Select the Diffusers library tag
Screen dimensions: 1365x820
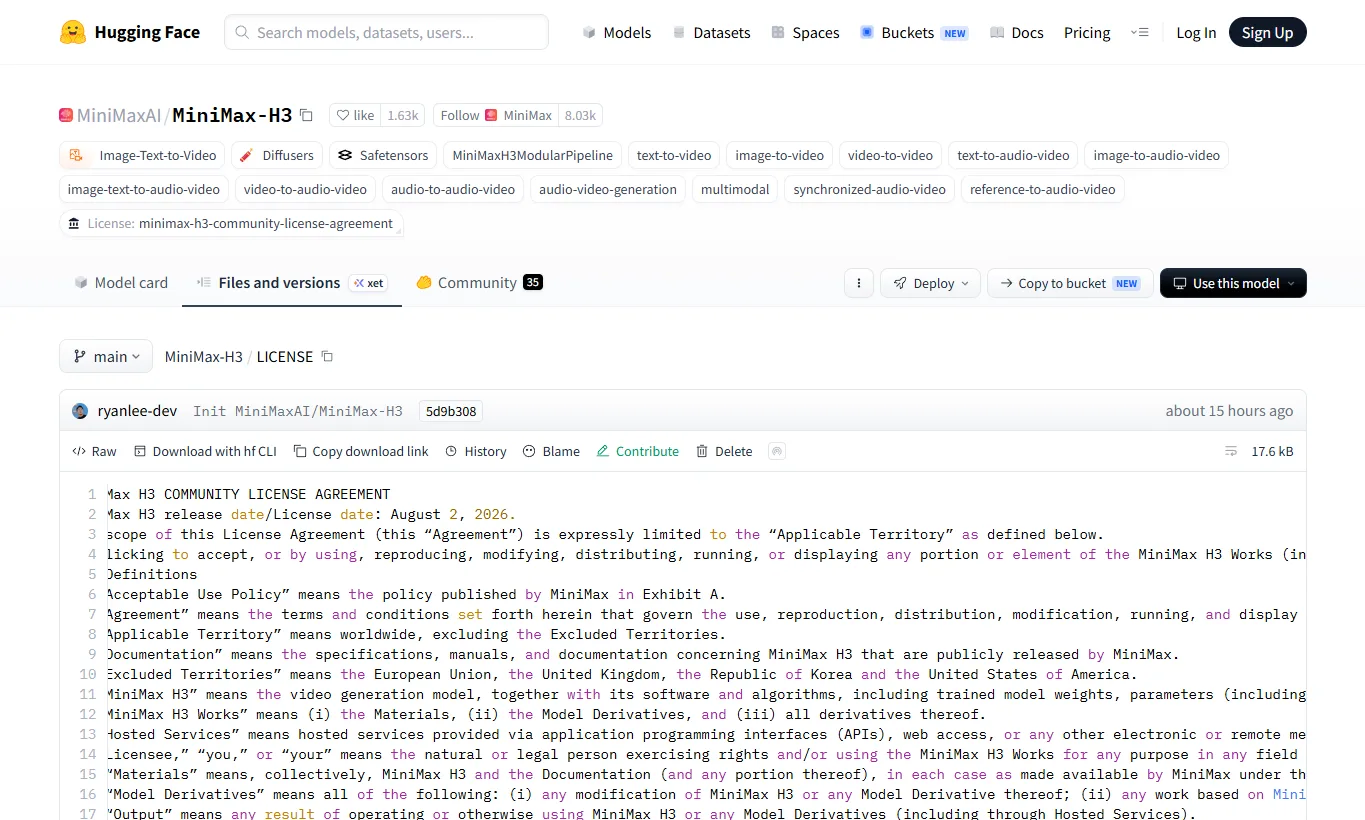tap(277, 155)
